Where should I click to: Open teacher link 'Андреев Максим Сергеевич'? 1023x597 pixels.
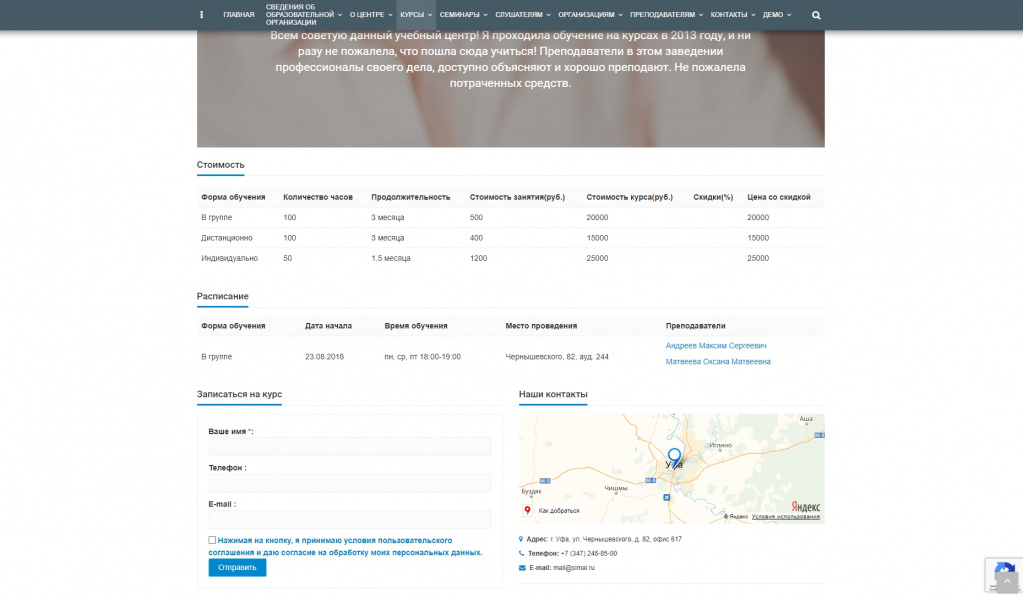716,346
